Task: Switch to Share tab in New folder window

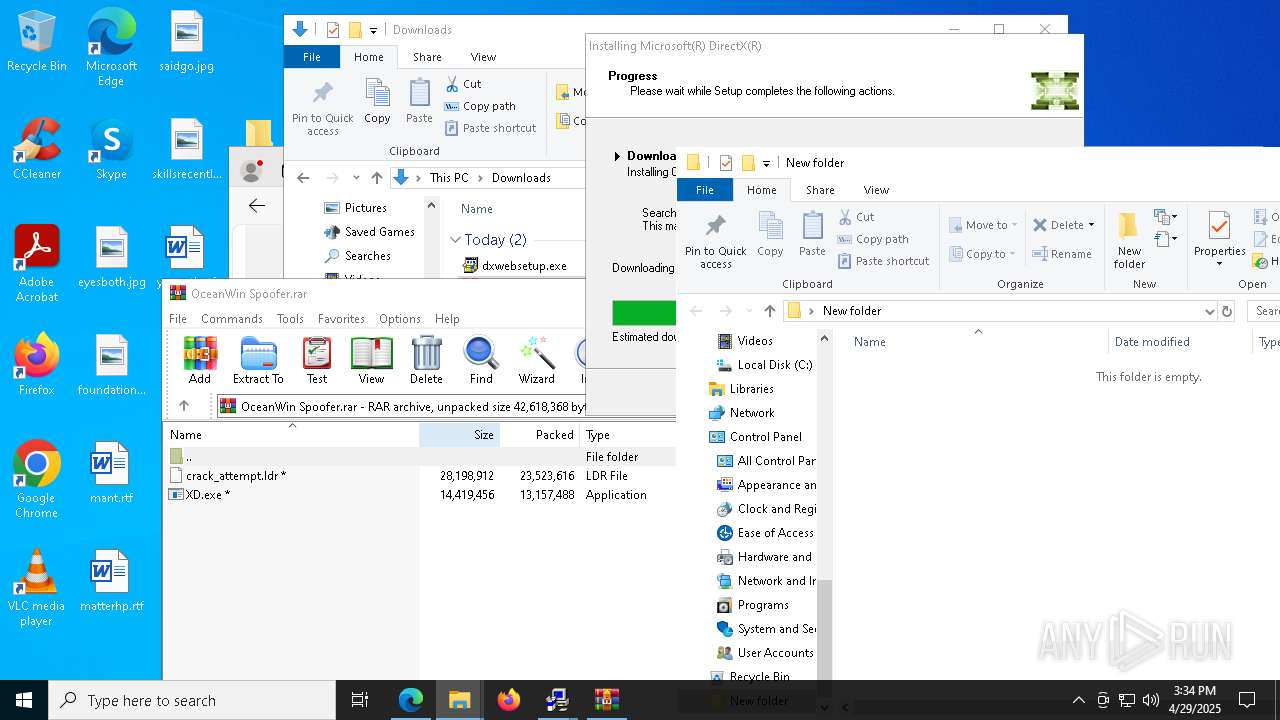Action: tap(820, 190)
